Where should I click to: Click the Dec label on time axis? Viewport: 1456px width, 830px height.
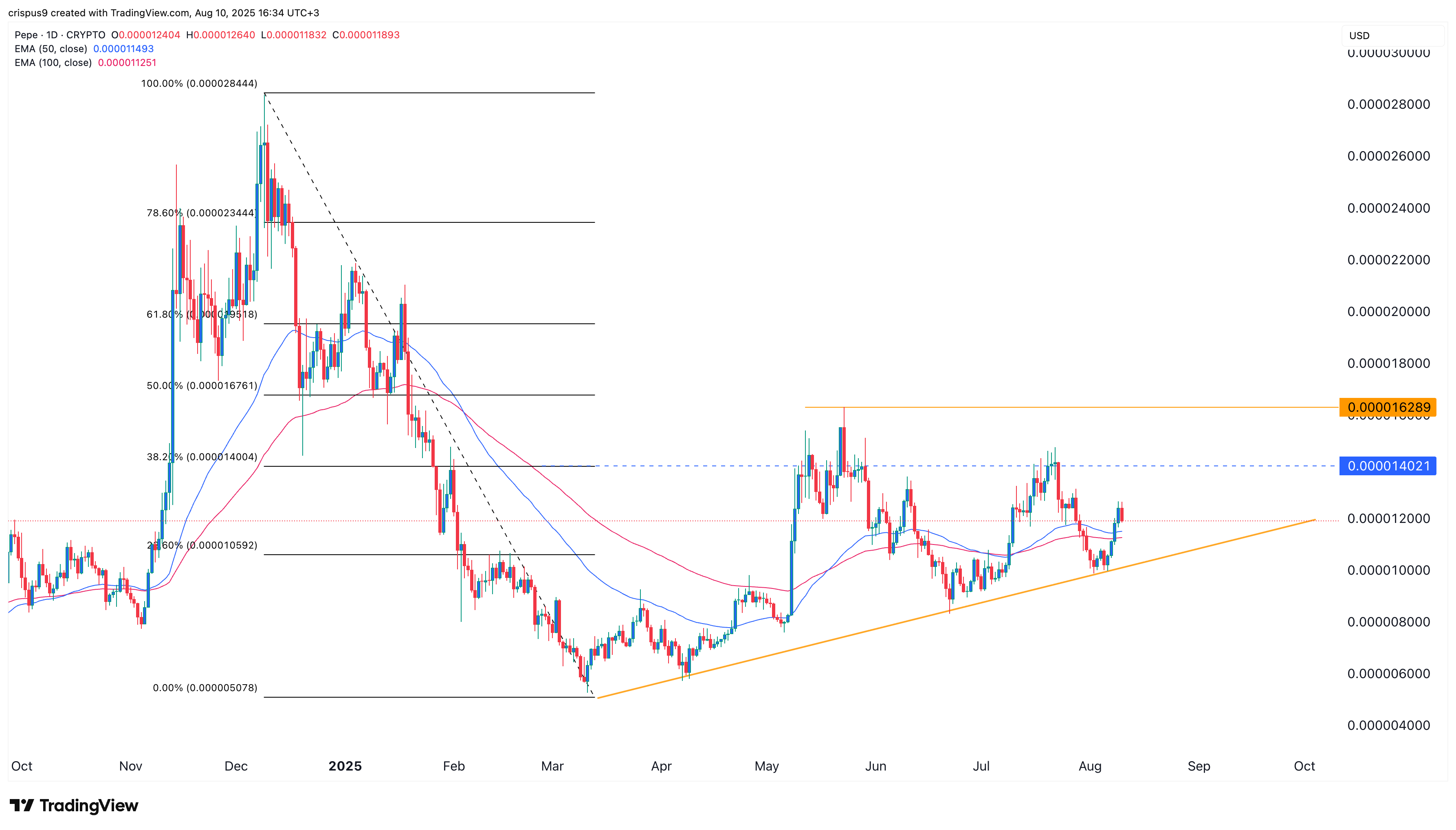pyautogui.click(x=236, y=766)
